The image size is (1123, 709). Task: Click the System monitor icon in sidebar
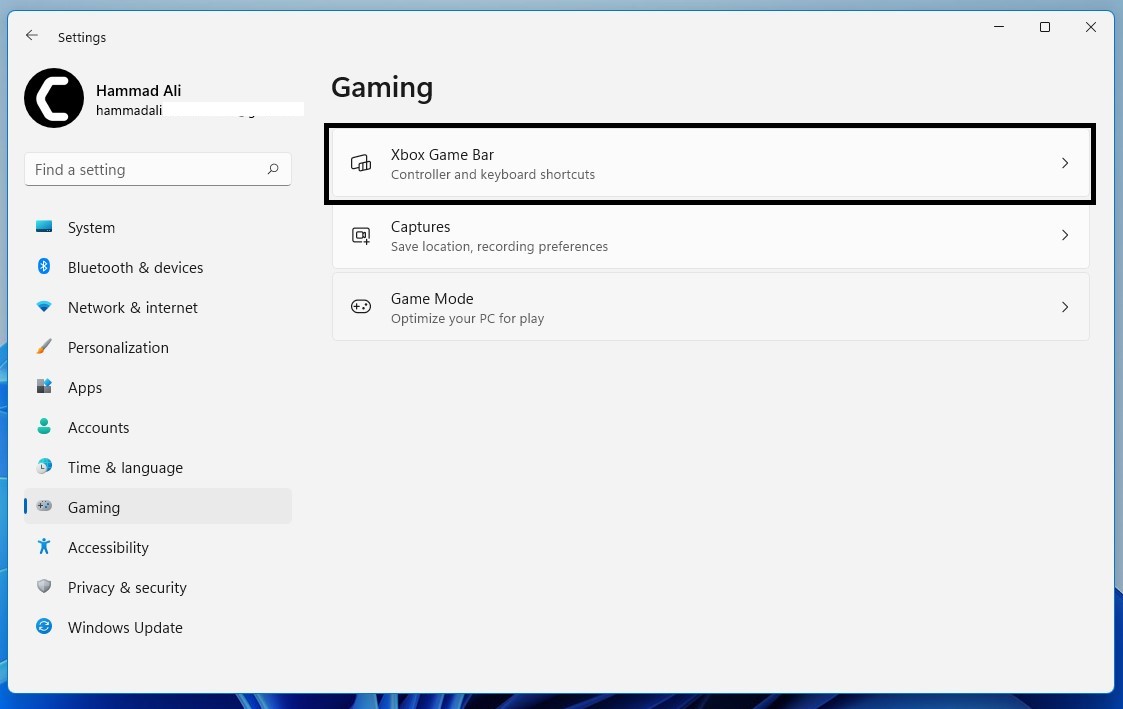pyautogui.click(x=44, y=227)
